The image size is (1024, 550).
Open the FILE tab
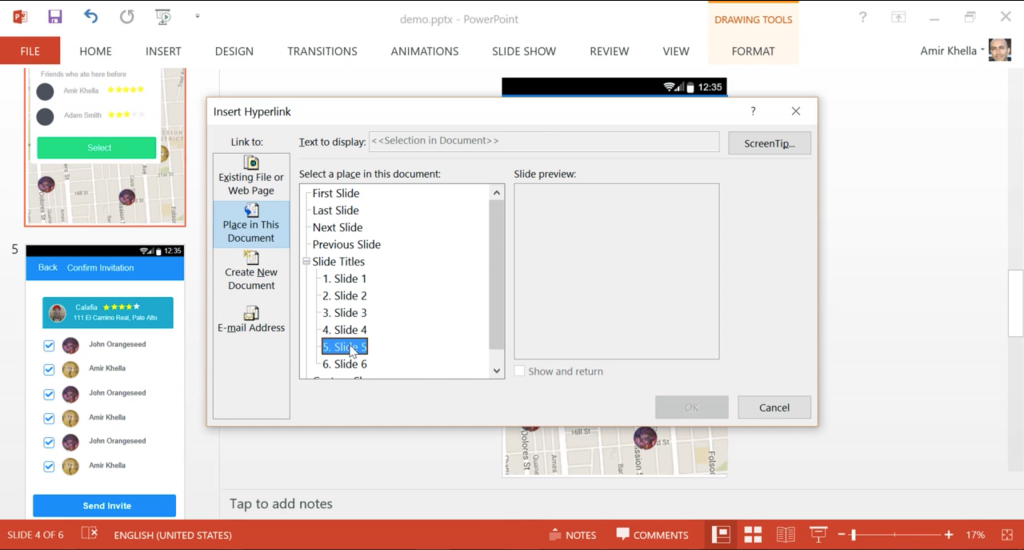30,51
